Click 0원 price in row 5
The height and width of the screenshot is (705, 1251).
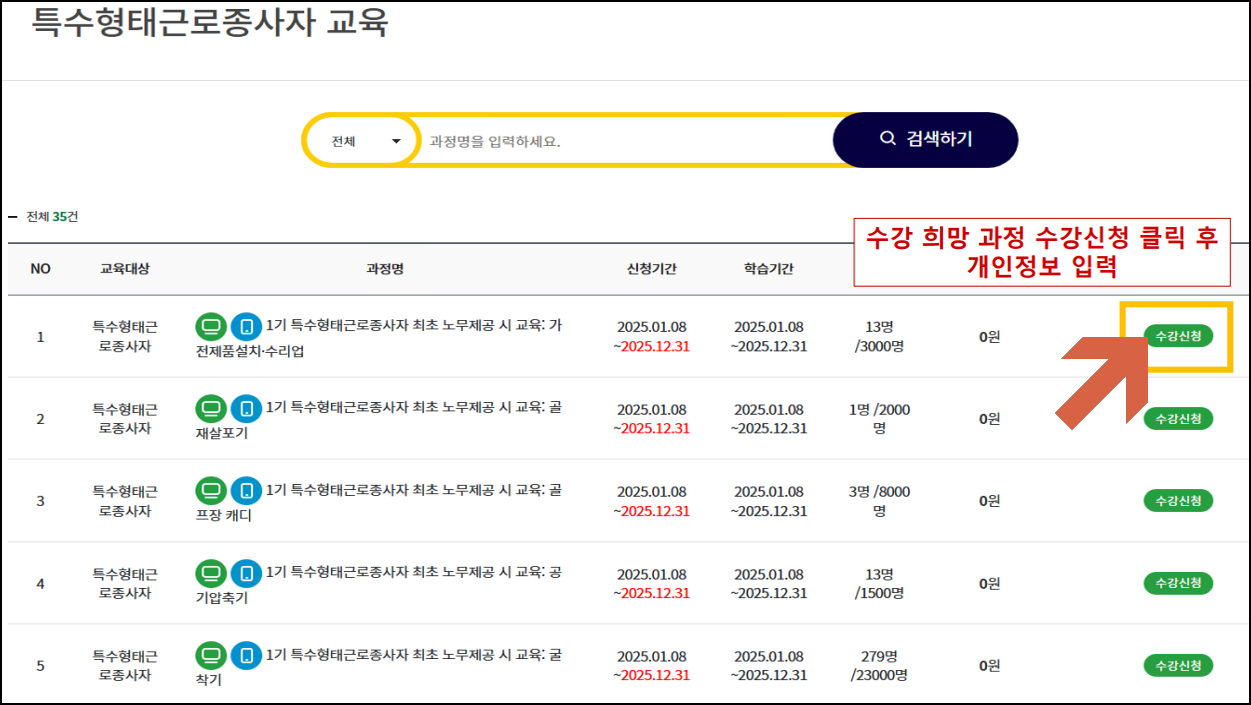point(990,666)
